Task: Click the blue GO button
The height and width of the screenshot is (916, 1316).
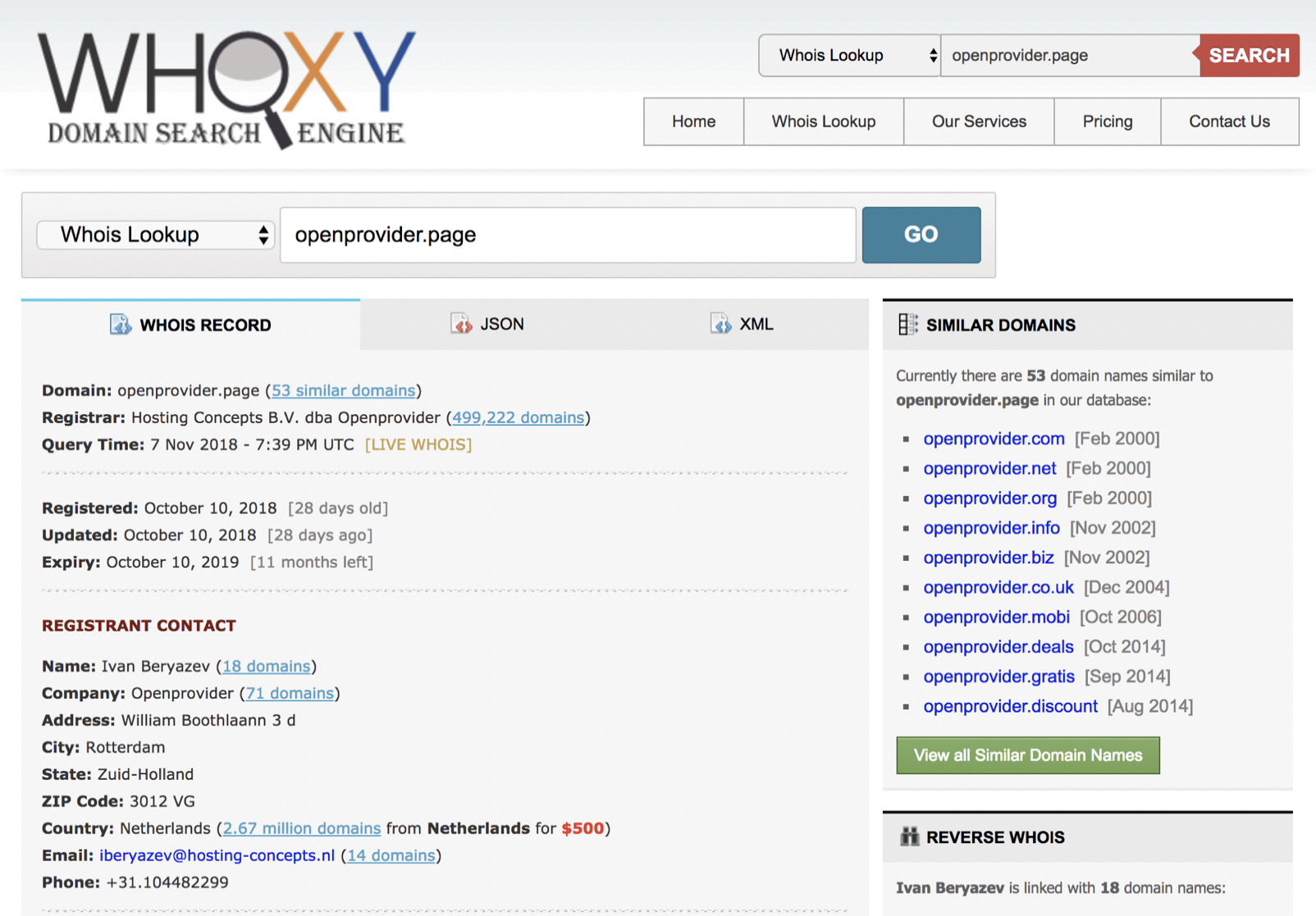Action: [x=921, y=235]
